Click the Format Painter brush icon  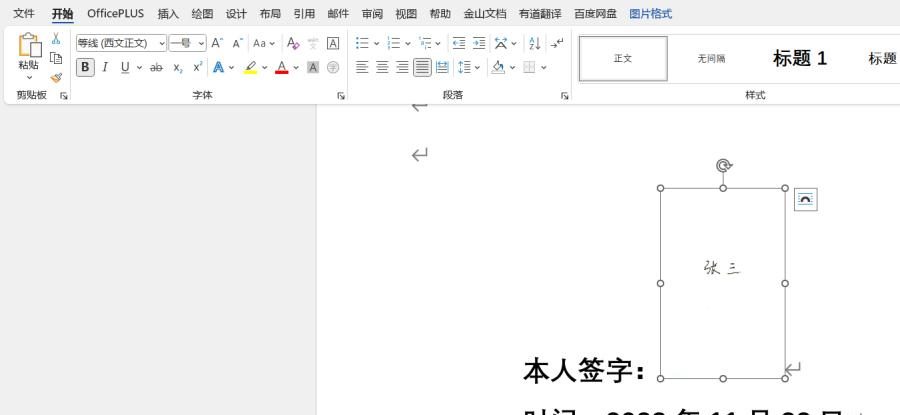(56, 77)
